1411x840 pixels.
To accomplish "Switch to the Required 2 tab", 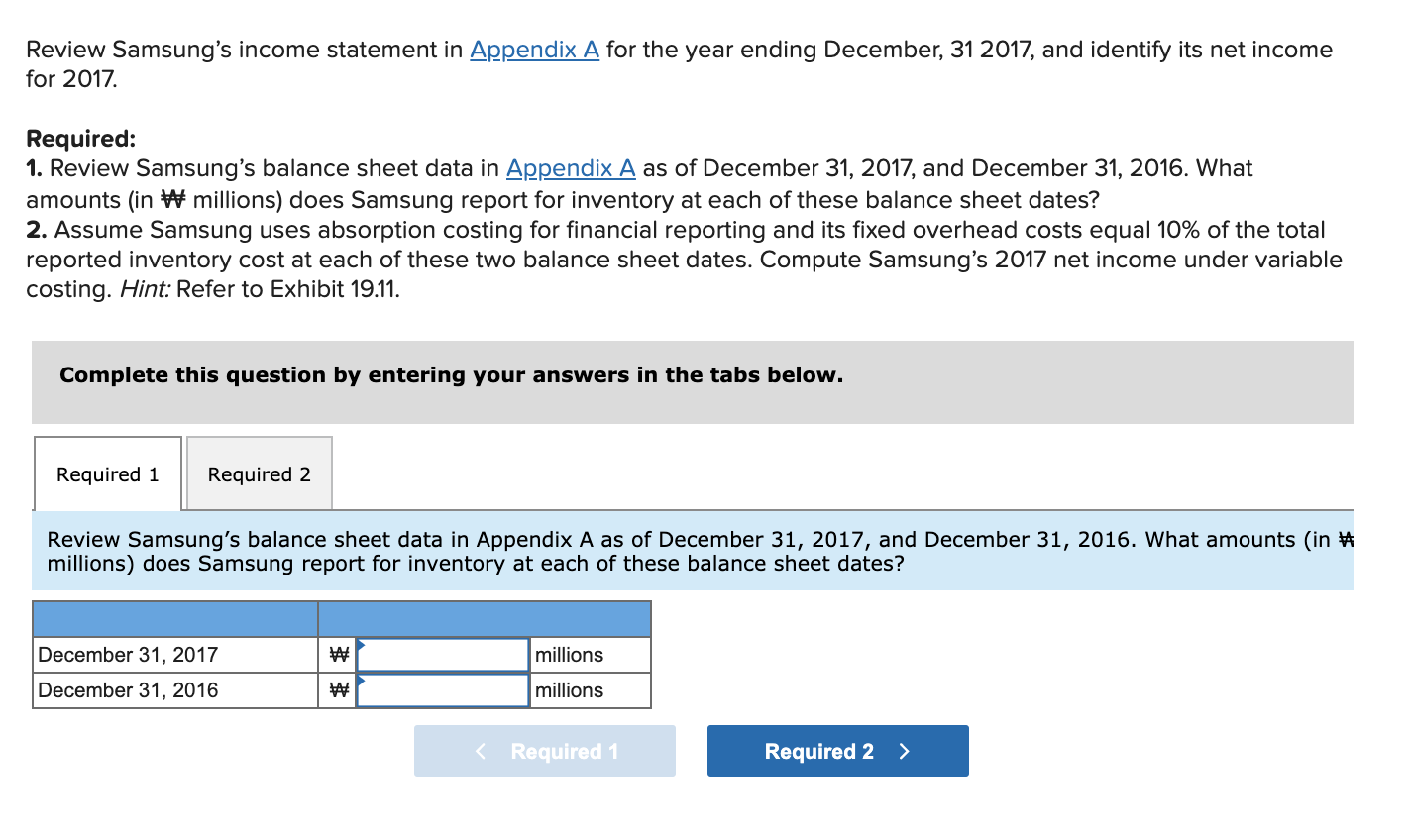I will click(259, 474).
